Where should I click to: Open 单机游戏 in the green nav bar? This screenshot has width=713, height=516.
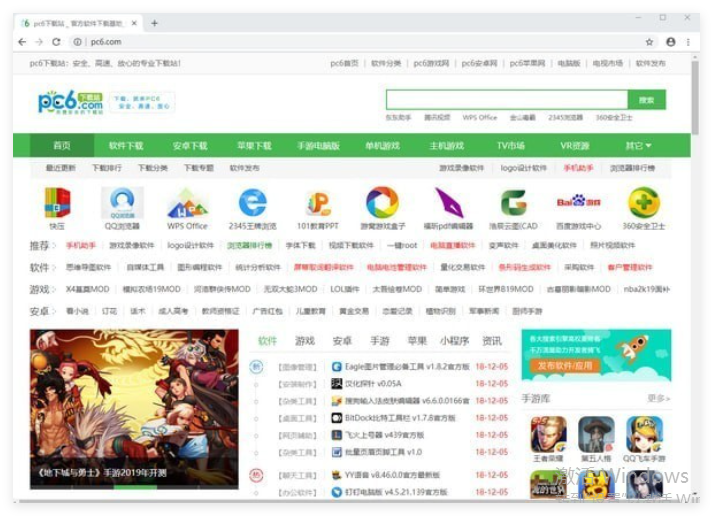point(382,145)
